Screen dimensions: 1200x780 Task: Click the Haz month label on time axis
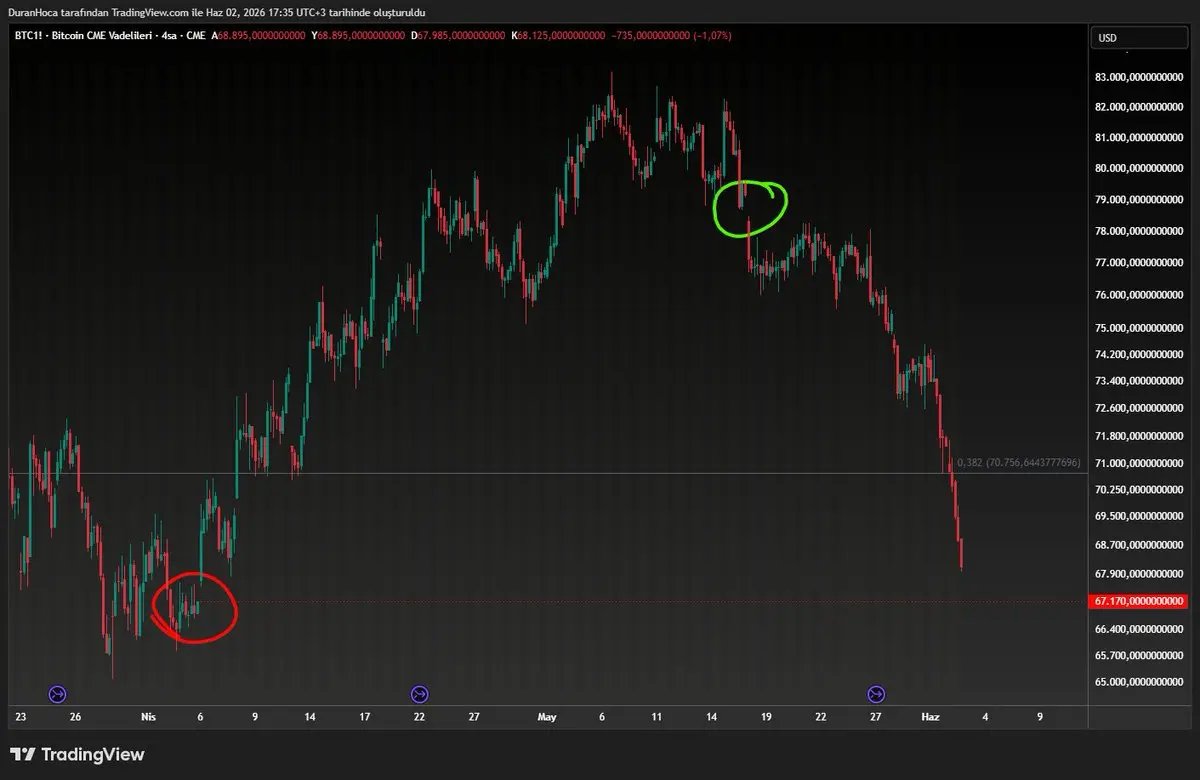pos(930,717)
